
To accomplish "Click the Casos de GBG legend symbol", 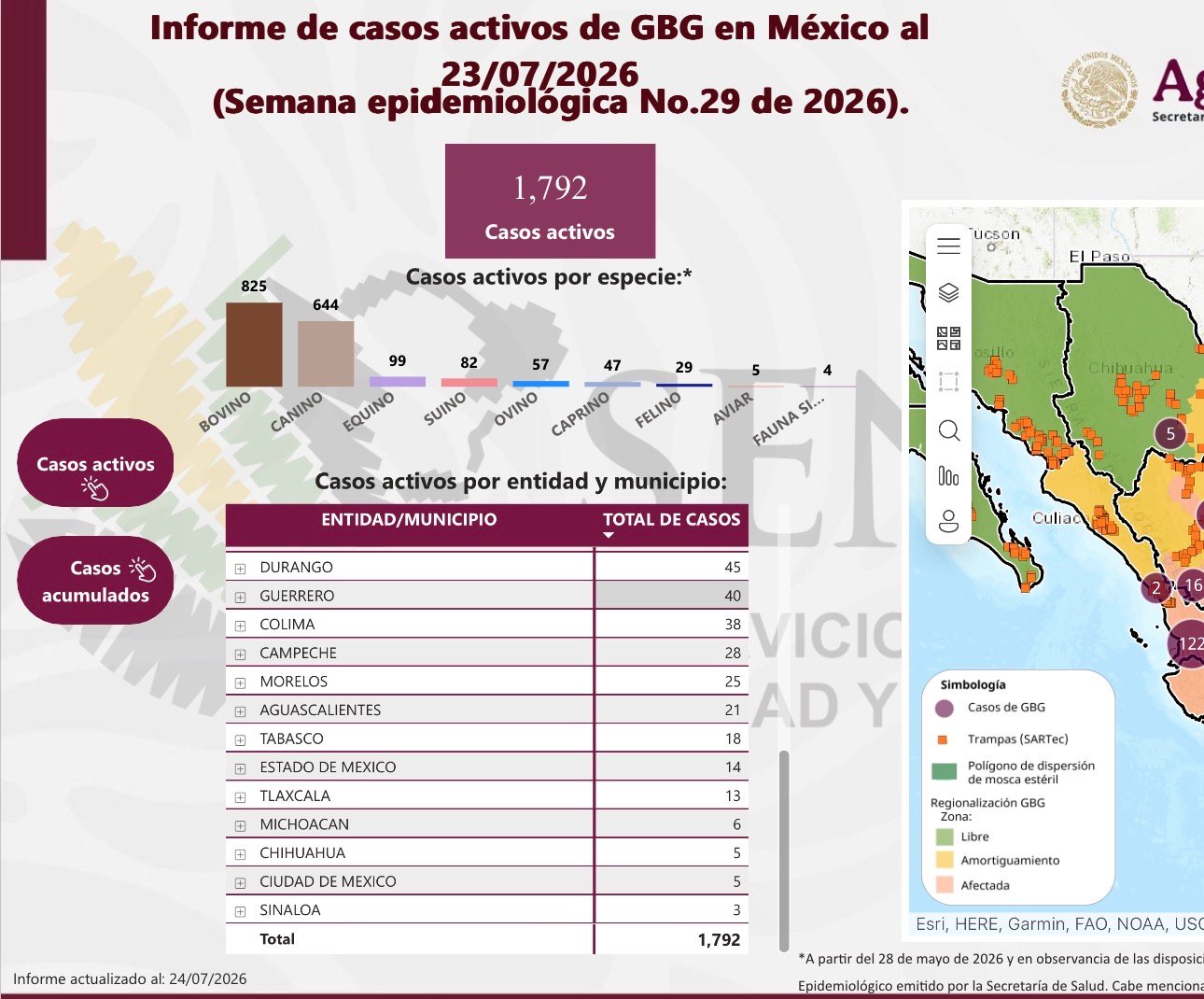I will coord(945,709).
